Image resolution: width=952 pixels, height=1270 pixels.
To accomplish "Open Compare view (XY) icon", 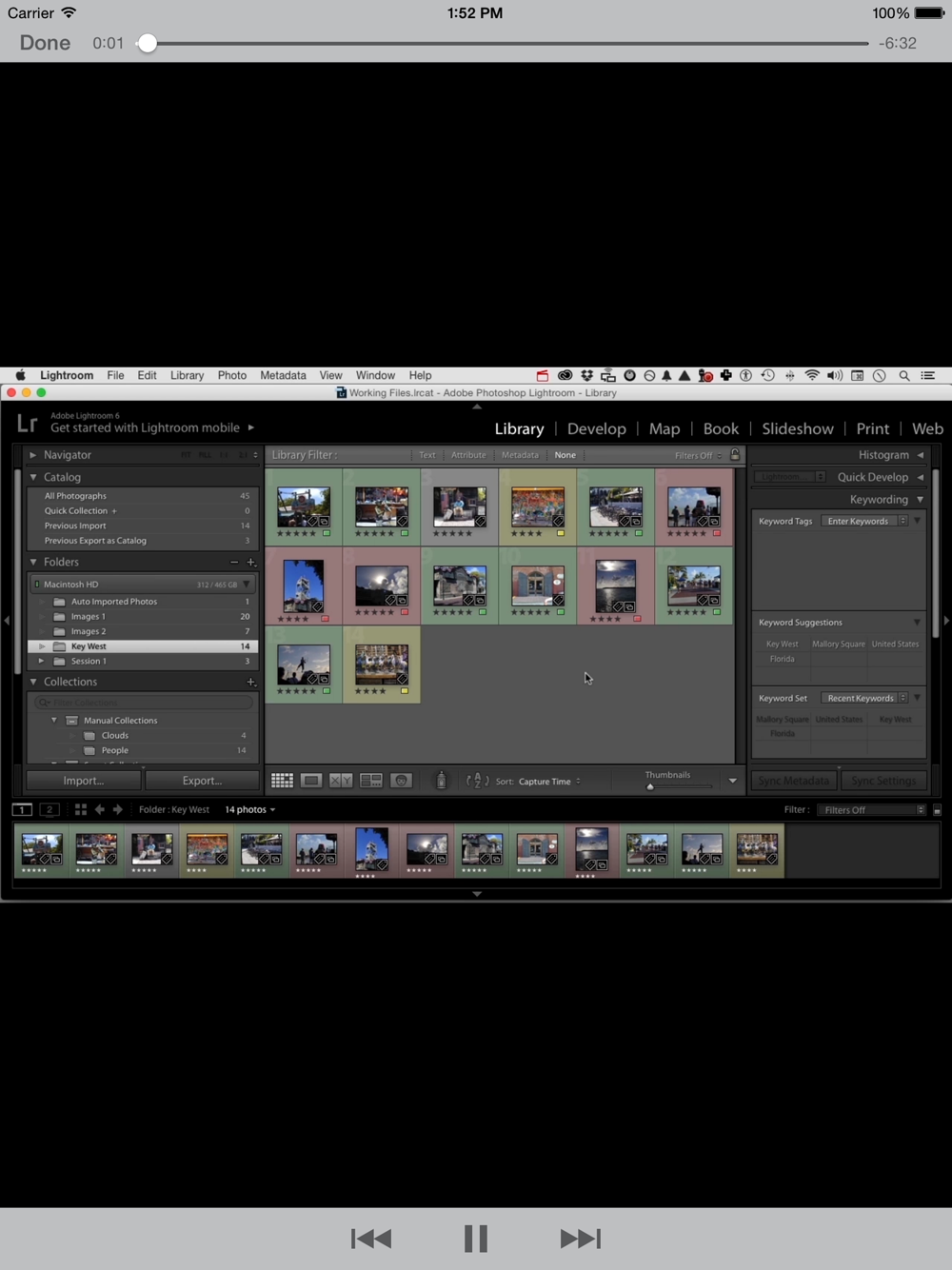I will coord(341,781).
